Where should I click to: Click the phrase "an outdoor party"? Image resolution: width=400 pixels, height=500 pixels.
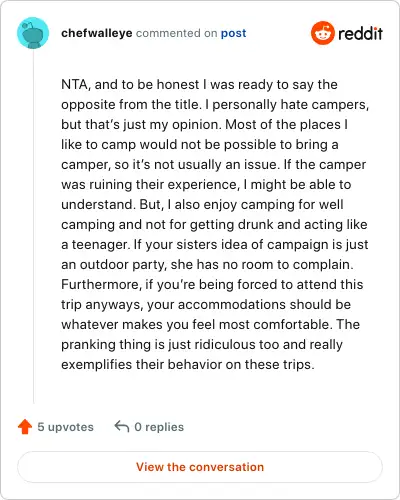[114, 265]
